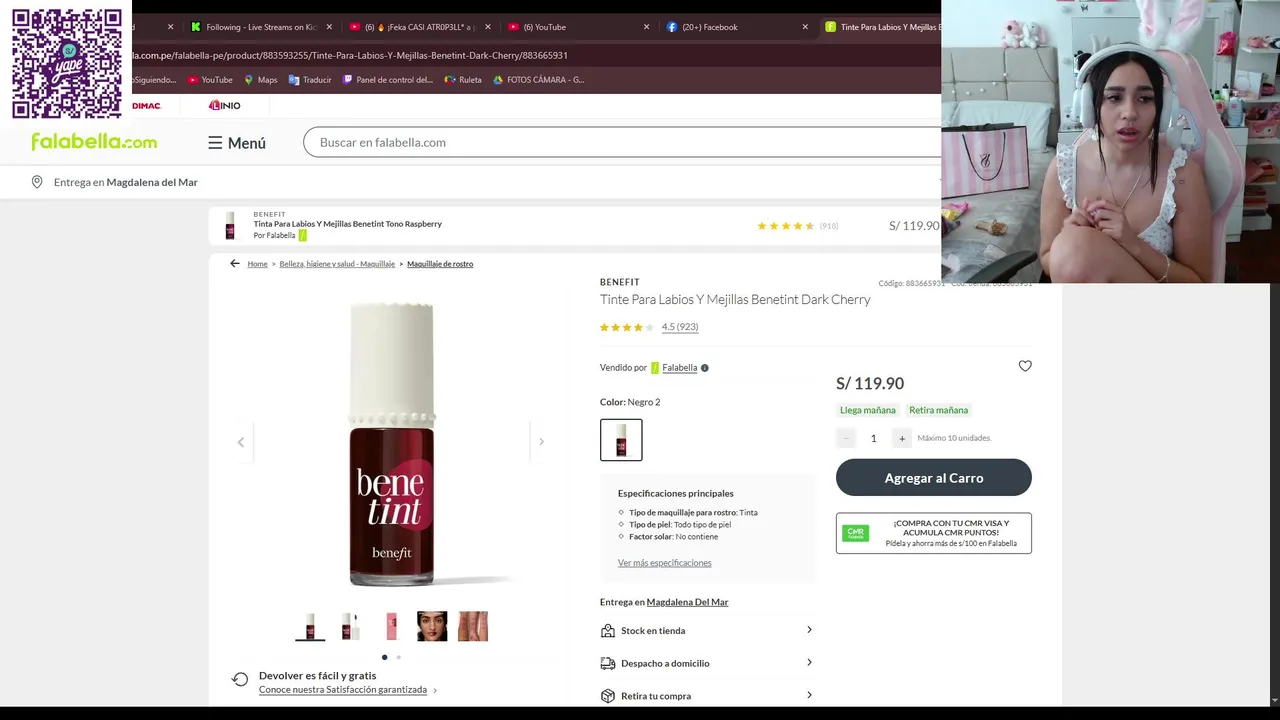Click Agregar al Carro button
This screenshot has height=720, width=1280.
(934, 477)
